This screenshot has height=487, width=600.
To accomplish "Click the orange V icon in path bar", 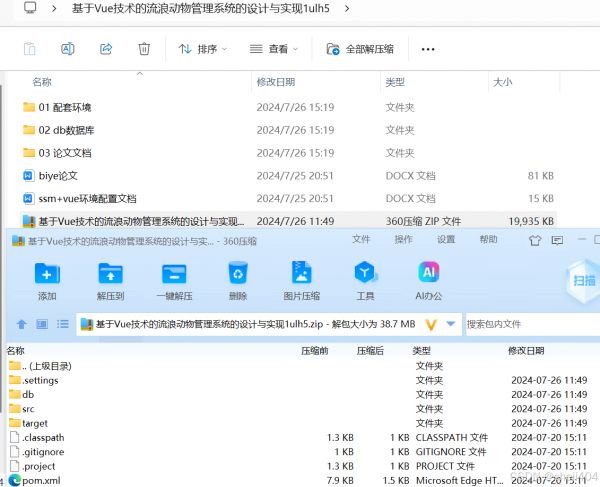I will pos(431,325).
